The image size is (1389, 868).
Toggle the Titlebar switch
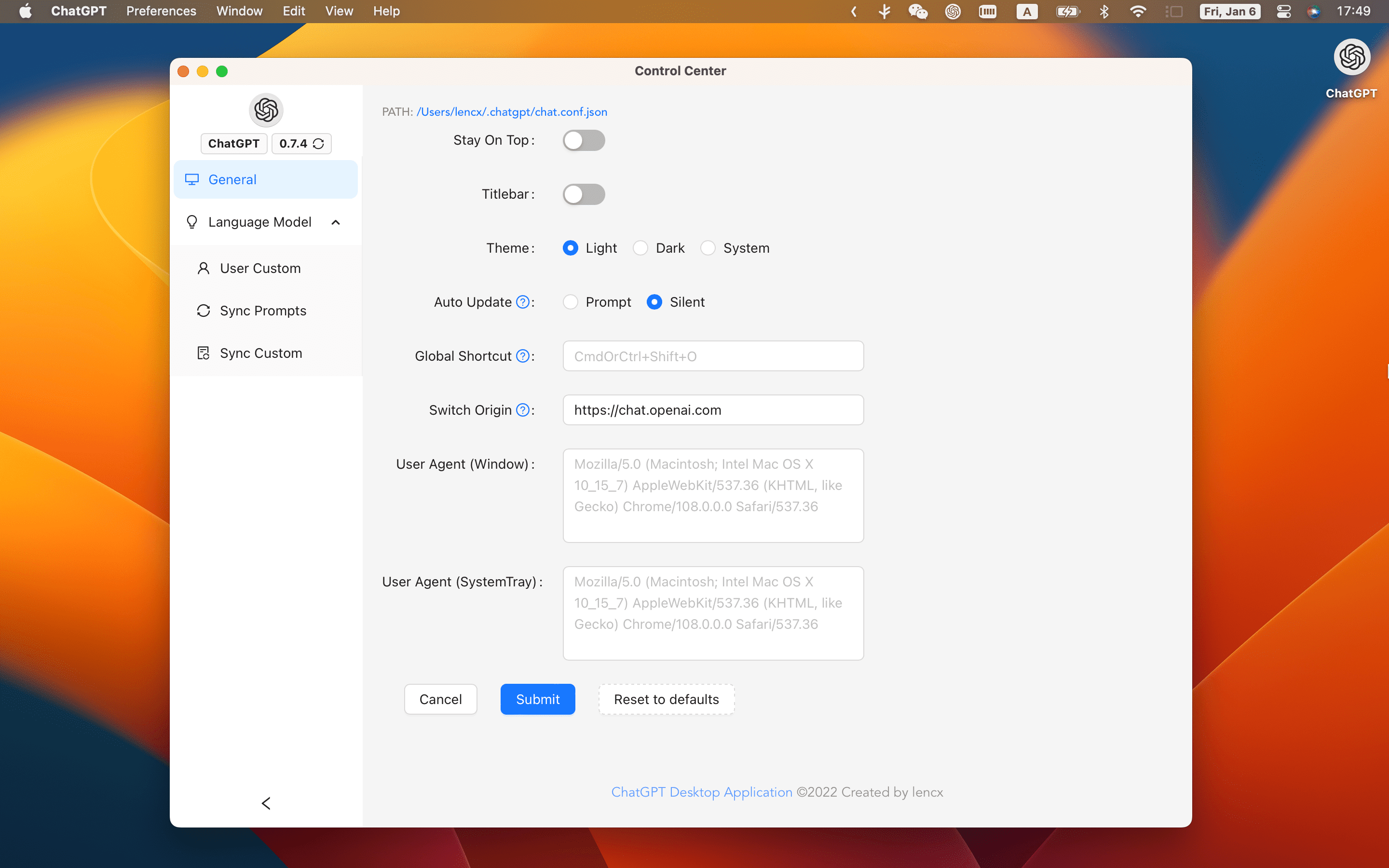coord(584,194)
